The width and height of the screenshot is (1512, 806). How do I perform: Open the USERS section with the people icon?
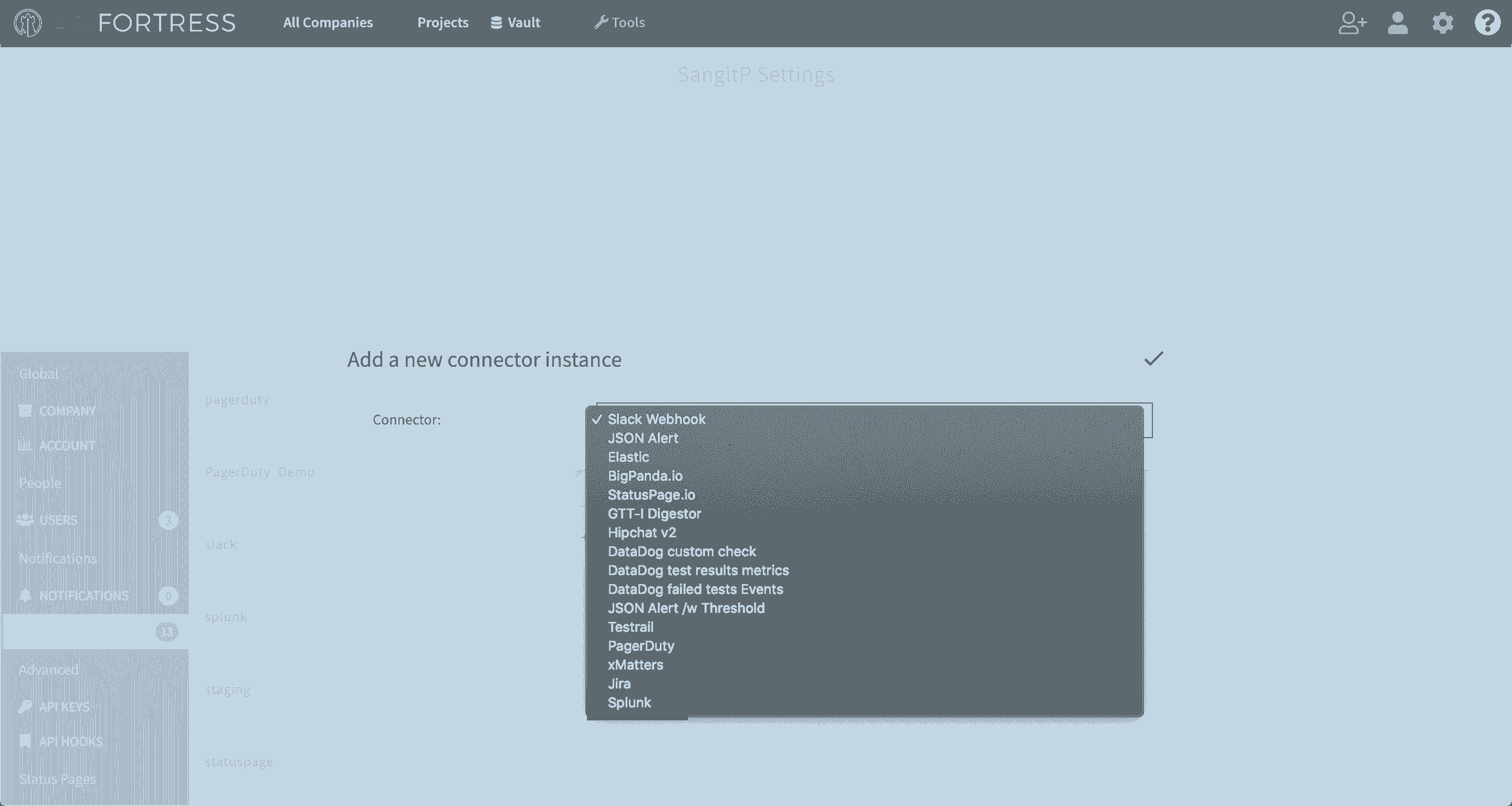25,519
